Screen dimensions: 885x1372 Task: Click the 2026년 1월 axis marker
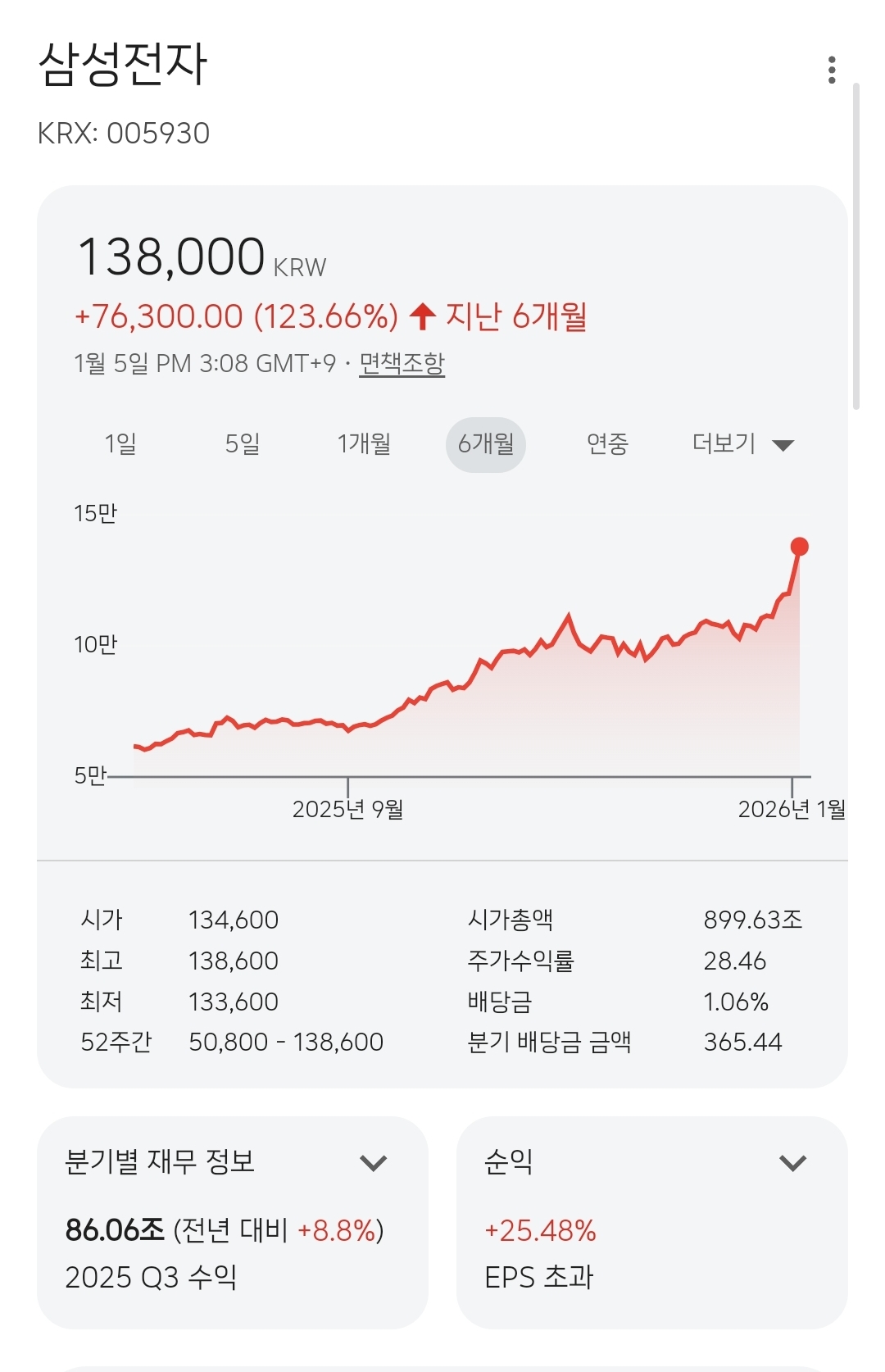pyautogui.click(x=791, y=809)
